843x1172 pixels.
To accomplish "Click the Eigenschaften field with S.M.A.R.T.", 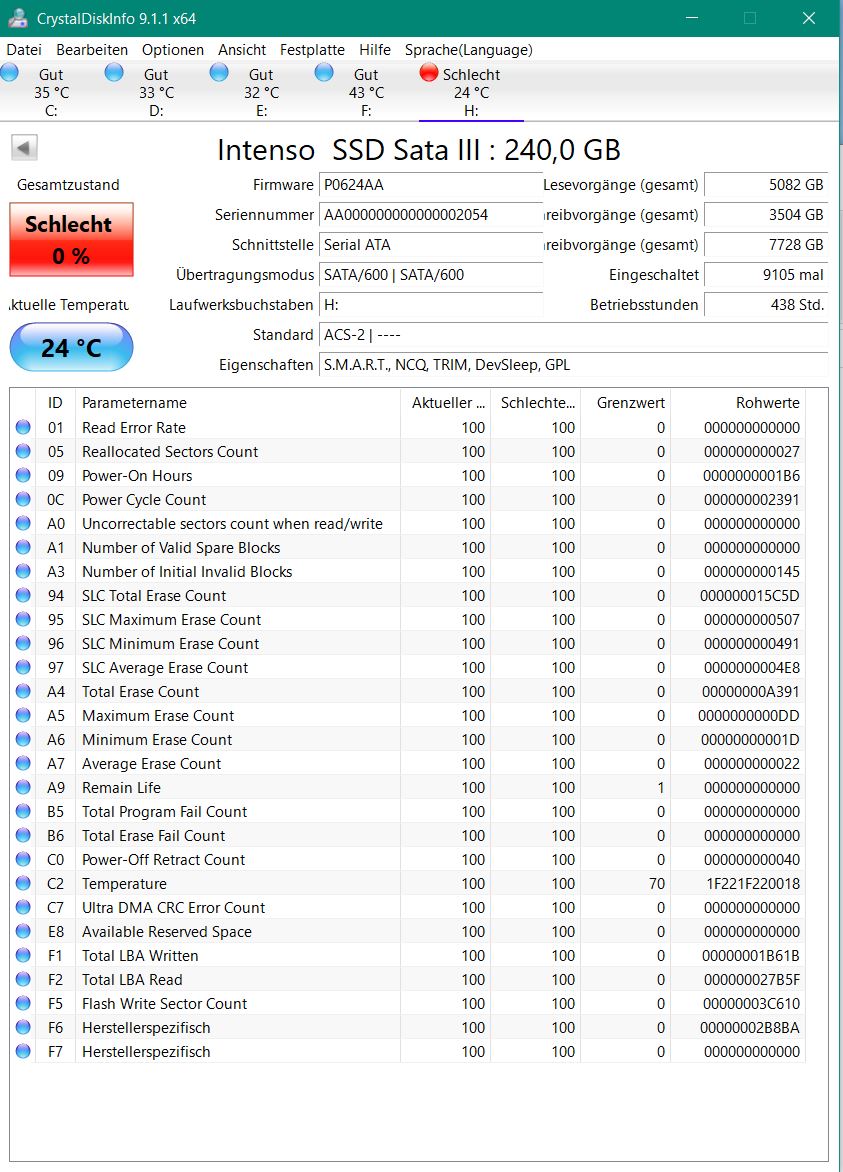I will pos(573,365).
